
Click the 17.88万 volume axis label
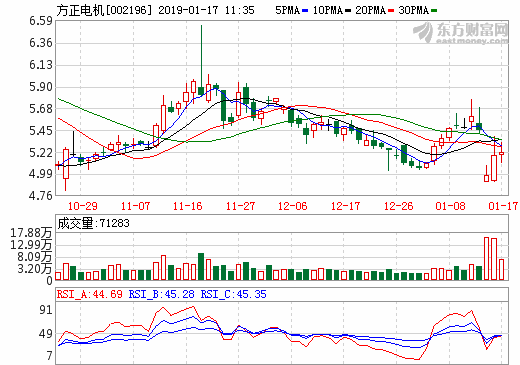click(x=31, y=233)
